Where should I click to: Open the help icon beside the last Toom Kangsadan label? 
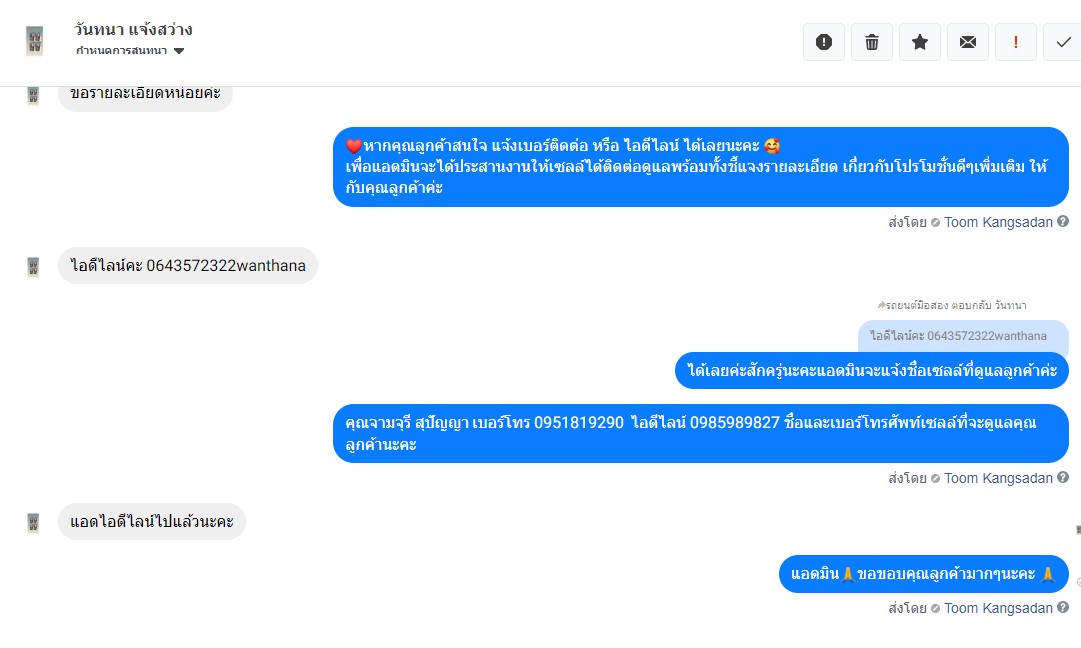pos(1063,607)
